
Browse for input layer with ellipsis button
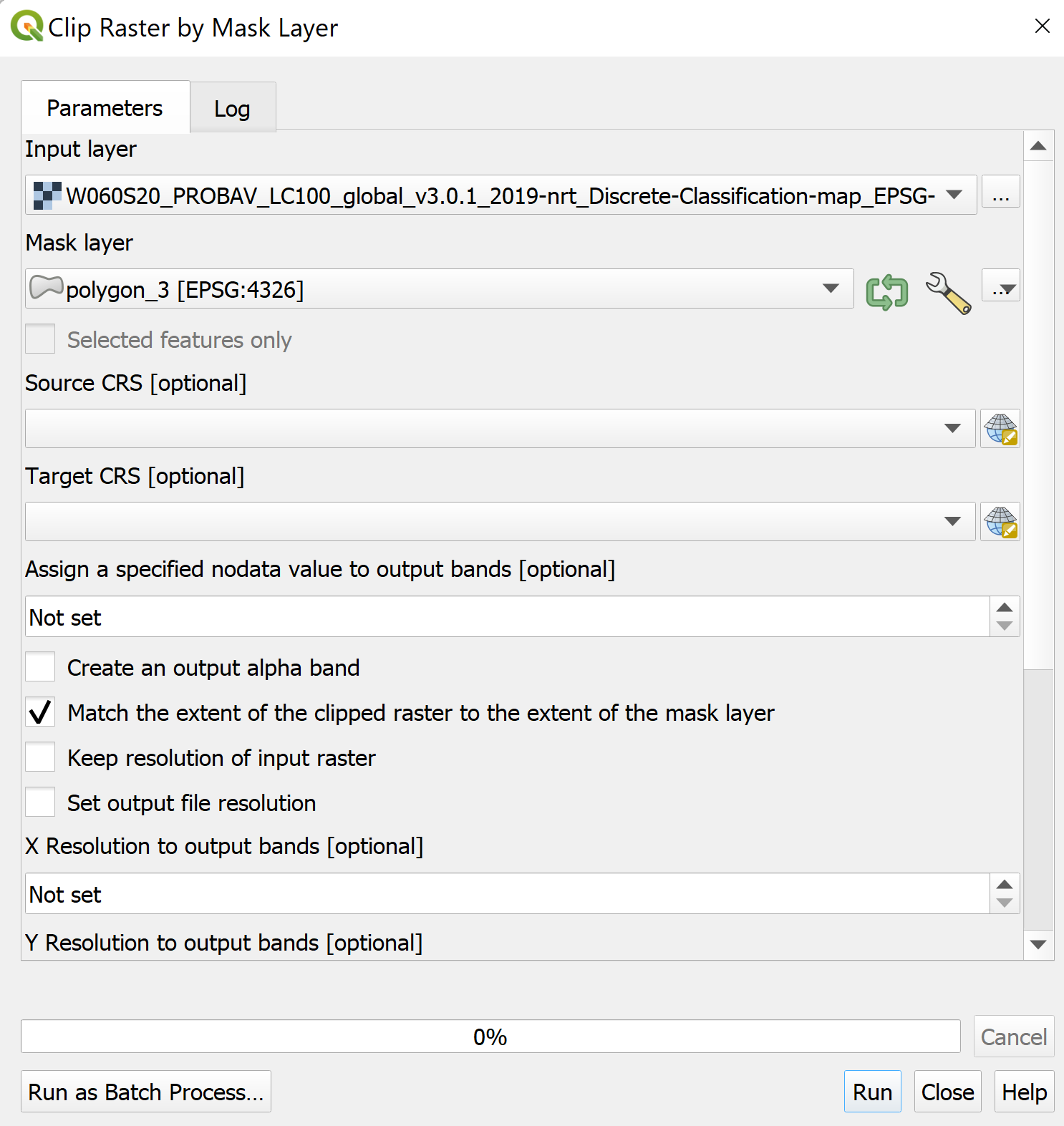tap(1000, 195)
